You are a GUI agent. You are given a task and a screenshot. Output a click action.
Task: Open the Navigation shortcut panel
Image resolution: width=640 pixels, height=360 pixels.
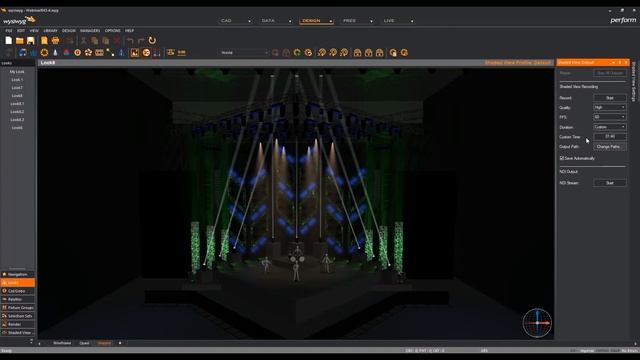[x=18, y=274]
